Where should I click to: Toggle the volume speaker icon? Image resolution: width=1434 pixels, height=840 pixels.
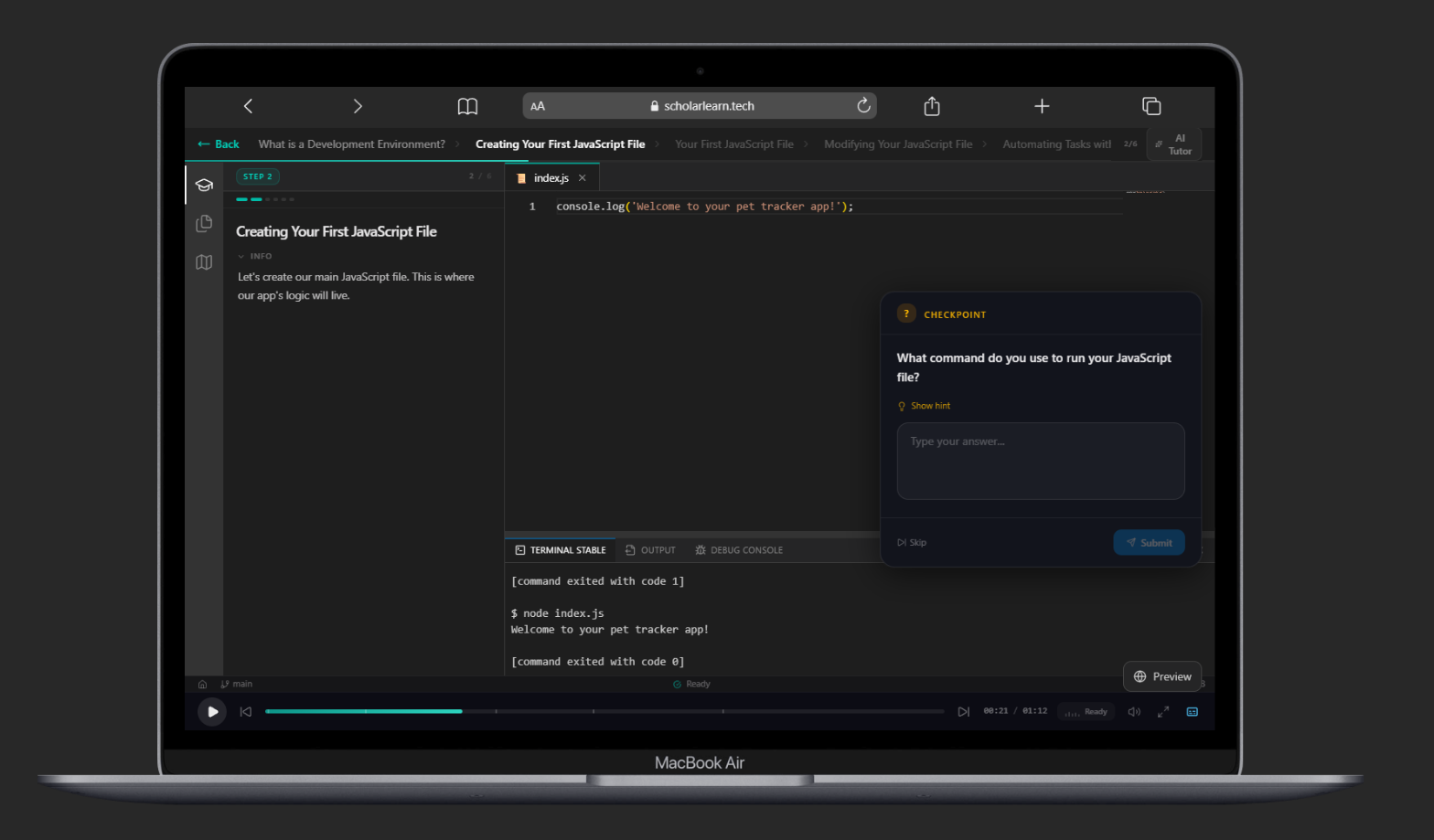(1134, 711)
